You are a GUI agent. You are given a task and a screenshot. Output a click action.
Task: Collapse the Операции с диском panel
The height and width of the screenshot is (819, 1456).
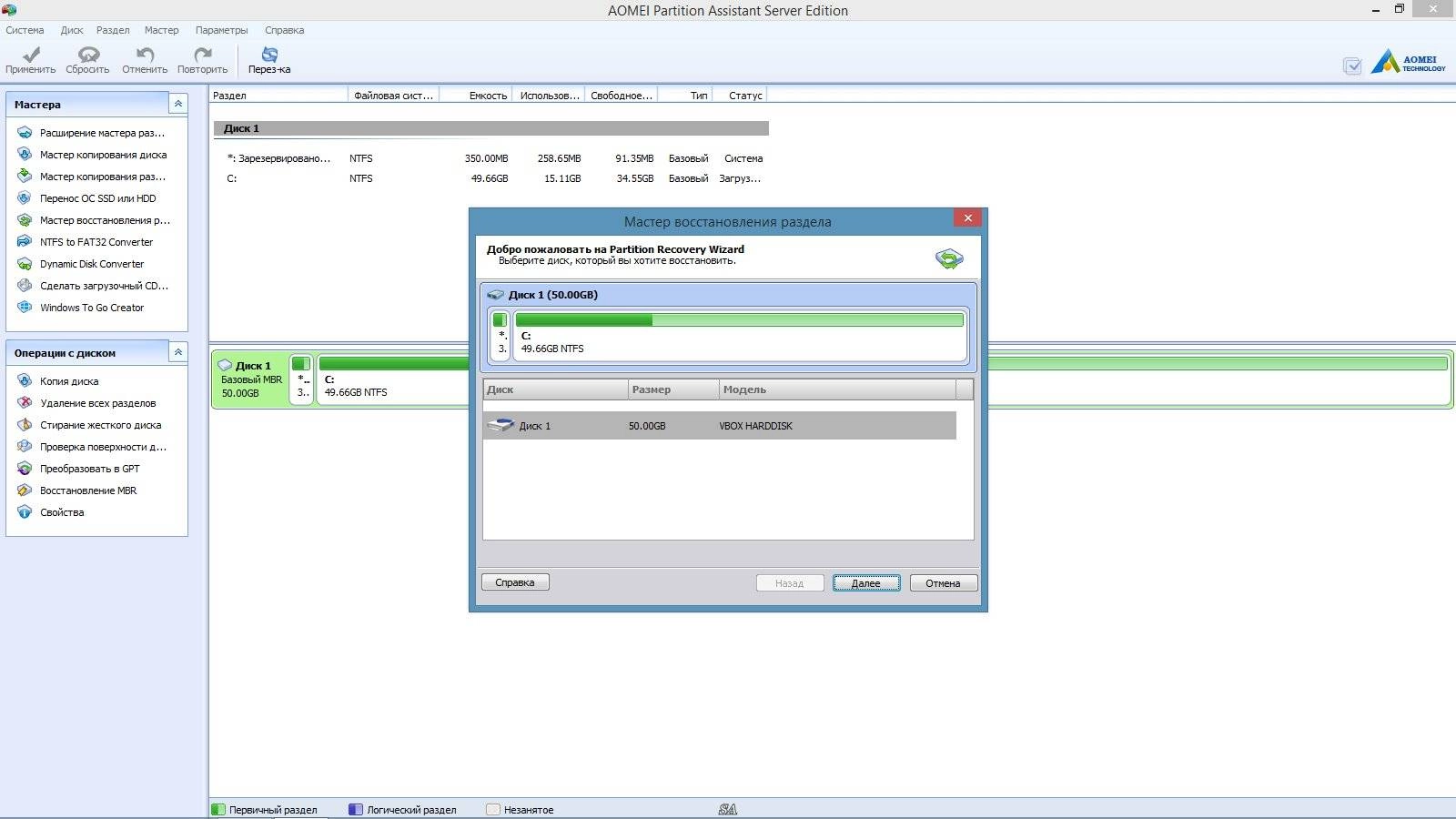tap(178, 352)
